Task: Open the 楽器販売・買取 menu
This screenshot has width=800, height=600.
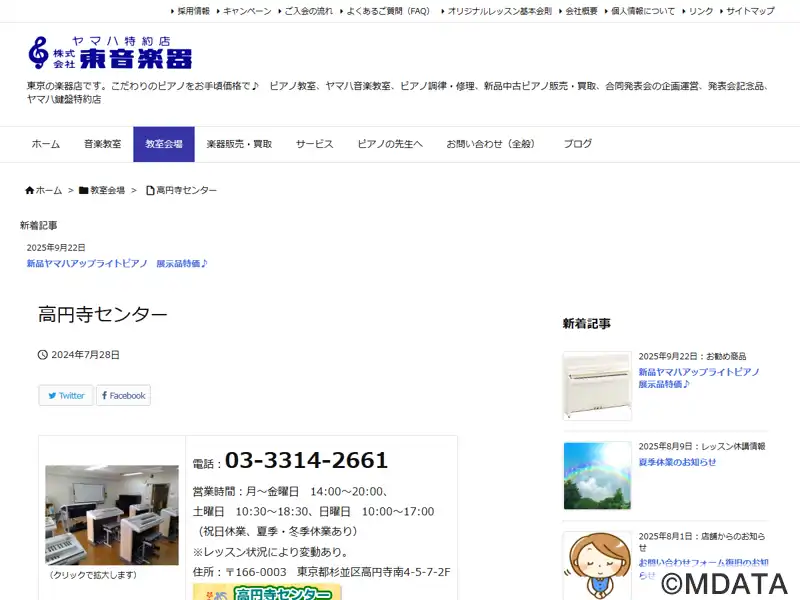Action: click(239, 144)
